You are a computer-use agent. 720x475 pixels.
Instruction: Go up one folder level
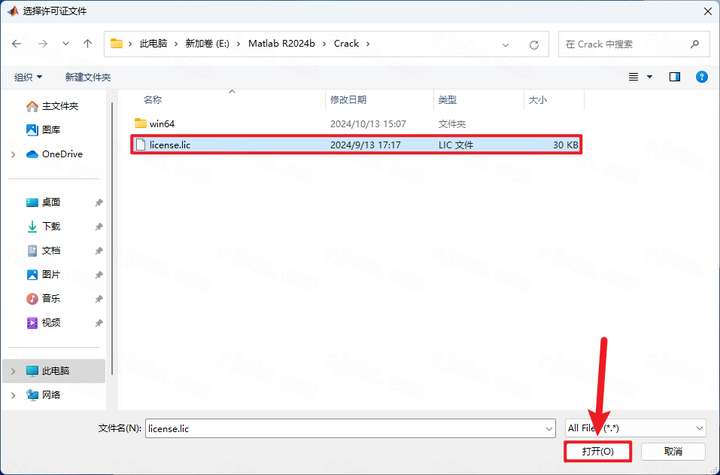(x=87, y=44)
